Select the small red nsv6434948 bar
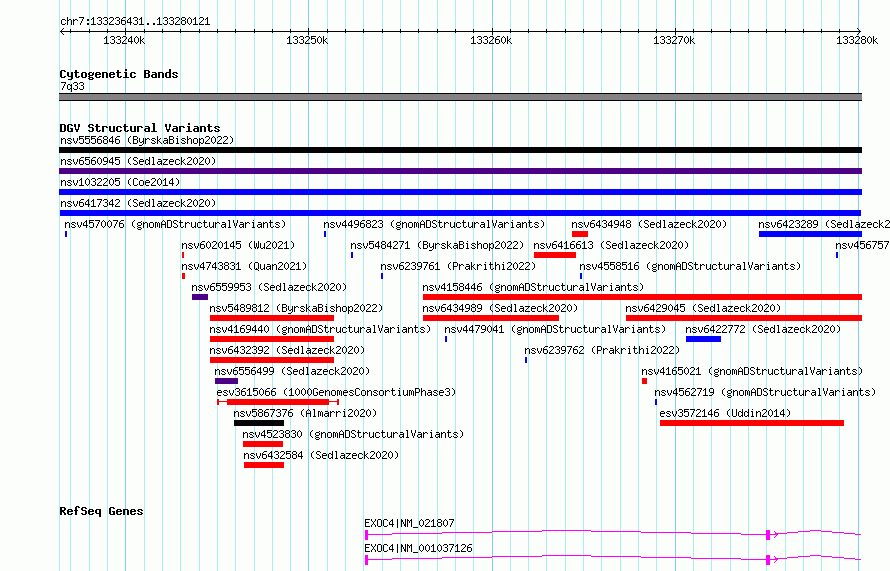The image size is (890, 571). (x=580, y=234)
